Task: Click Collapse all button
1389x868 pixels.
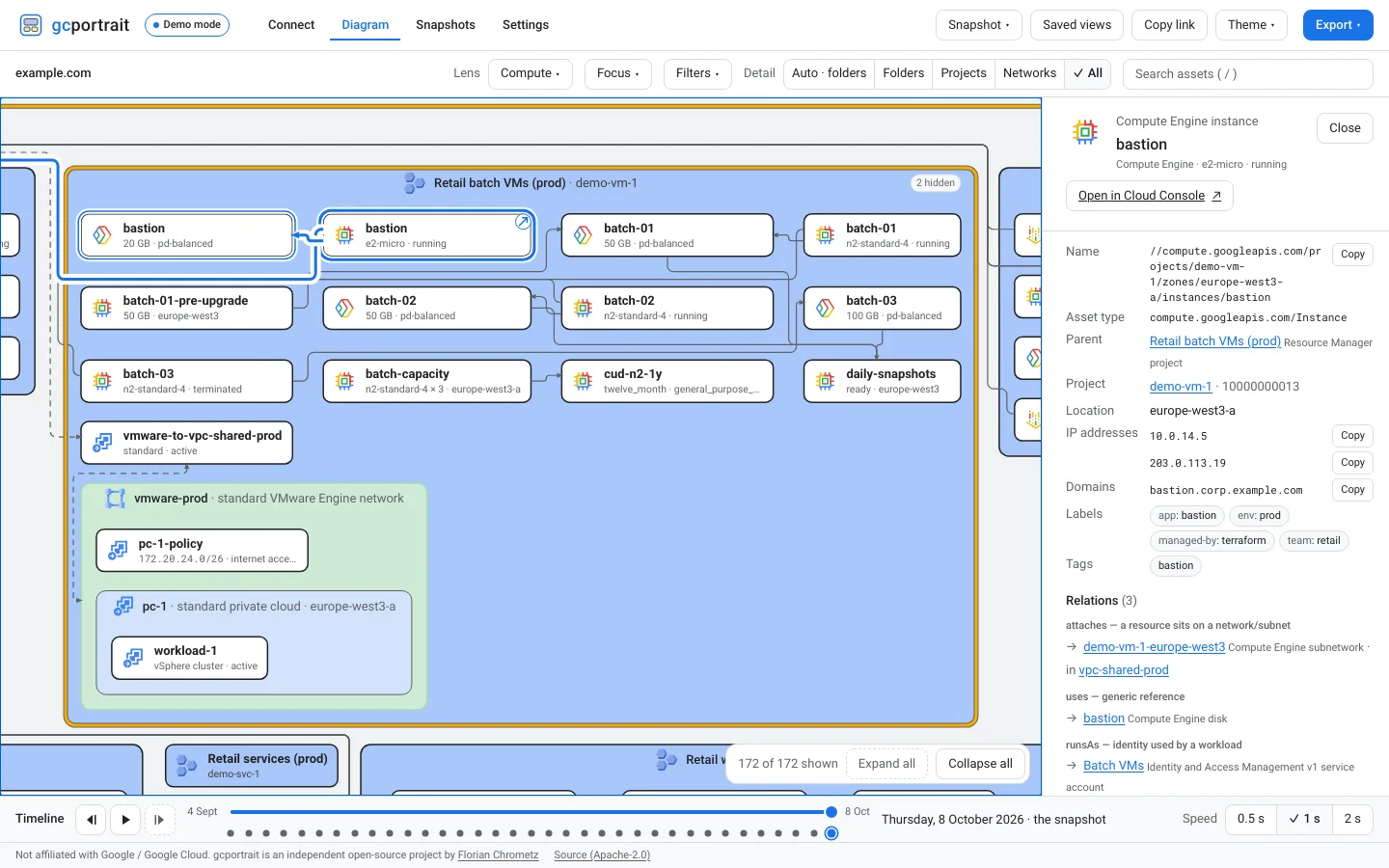Action: point(980,764)
